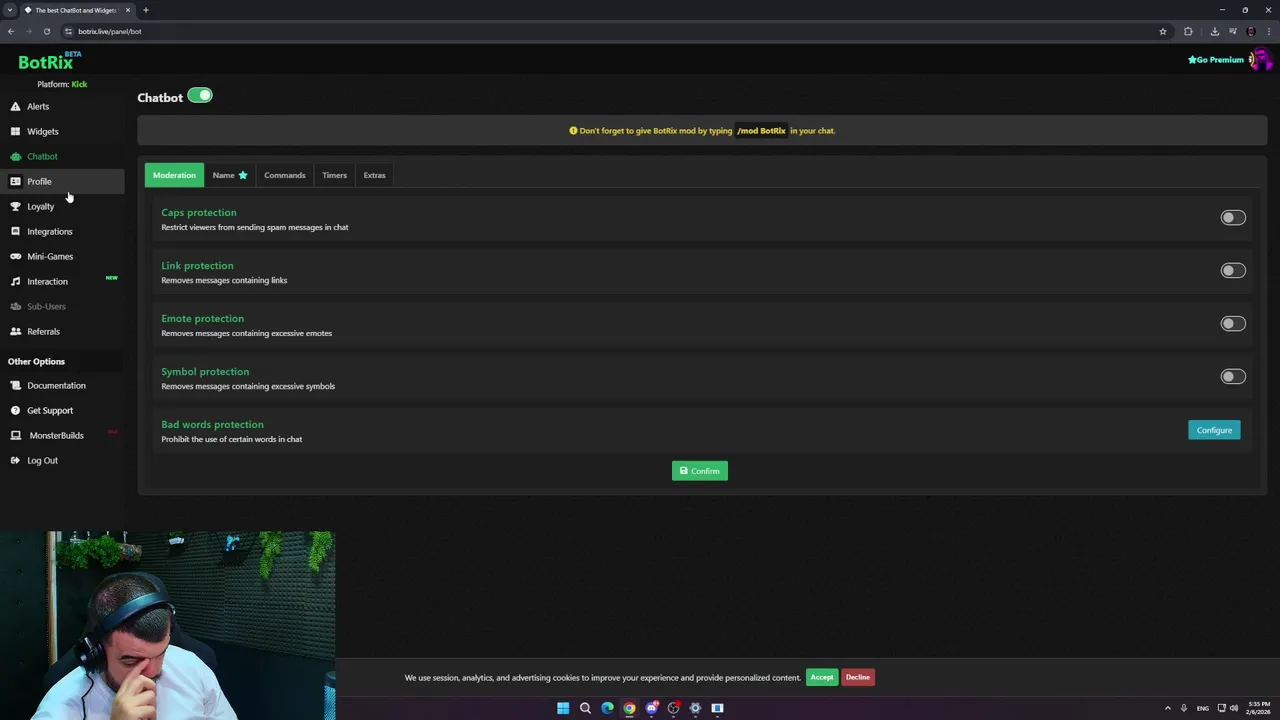Open a new browser tab with plus
1280x720 pixels.
[145, 10]
